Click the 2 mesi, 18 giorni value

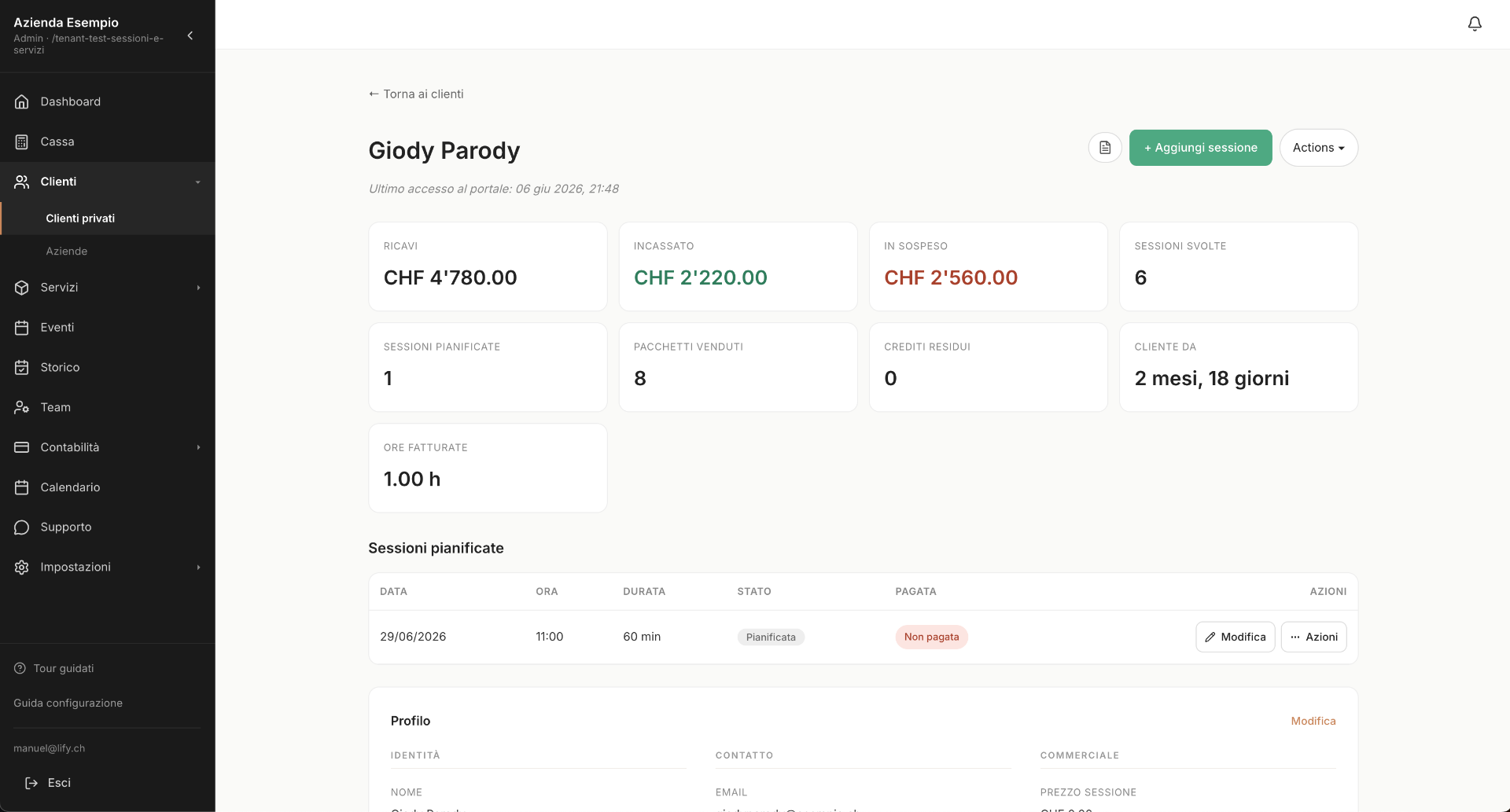[1212, 378]
